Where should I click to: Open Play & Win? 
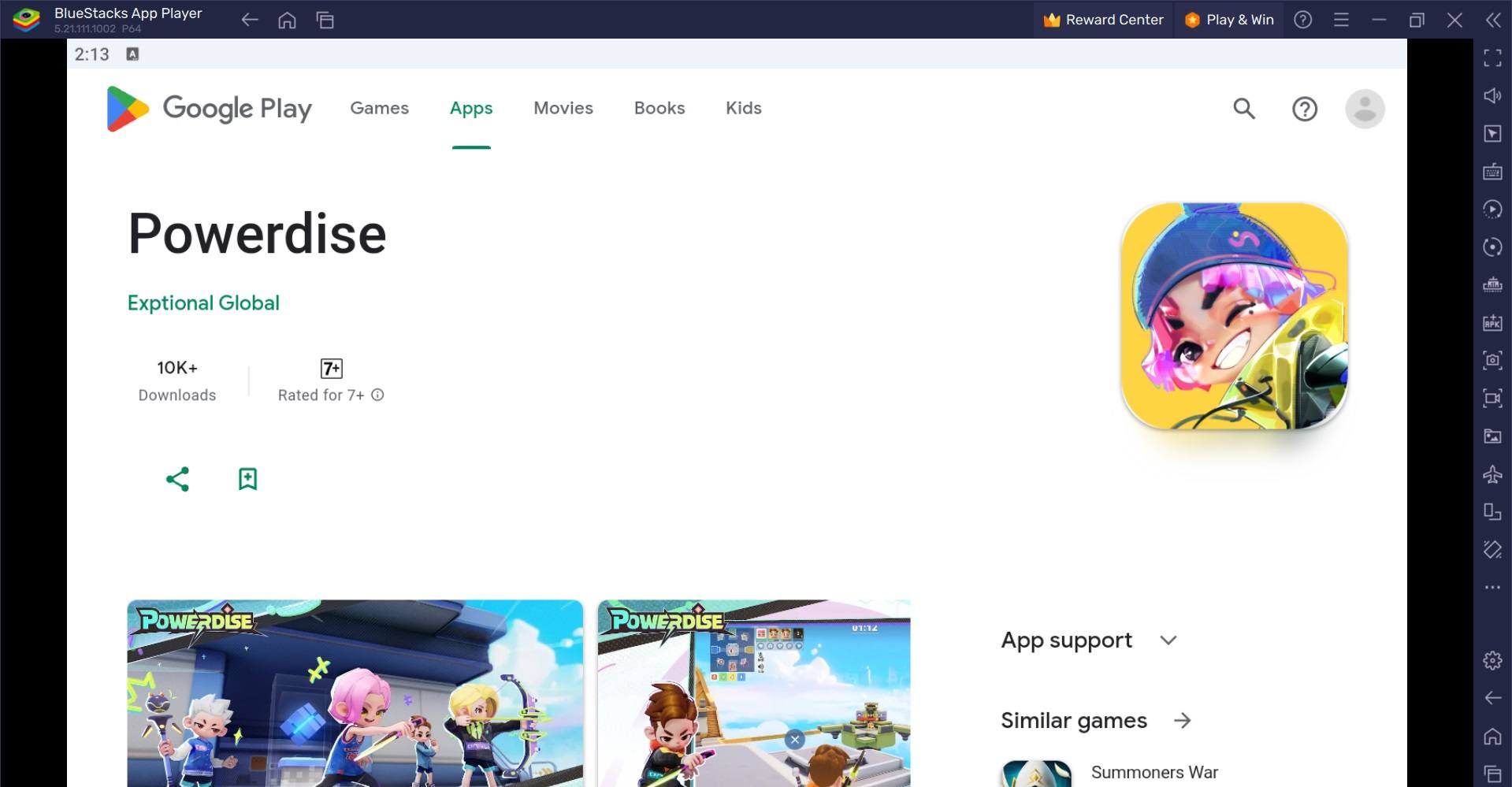[1229, 20]
